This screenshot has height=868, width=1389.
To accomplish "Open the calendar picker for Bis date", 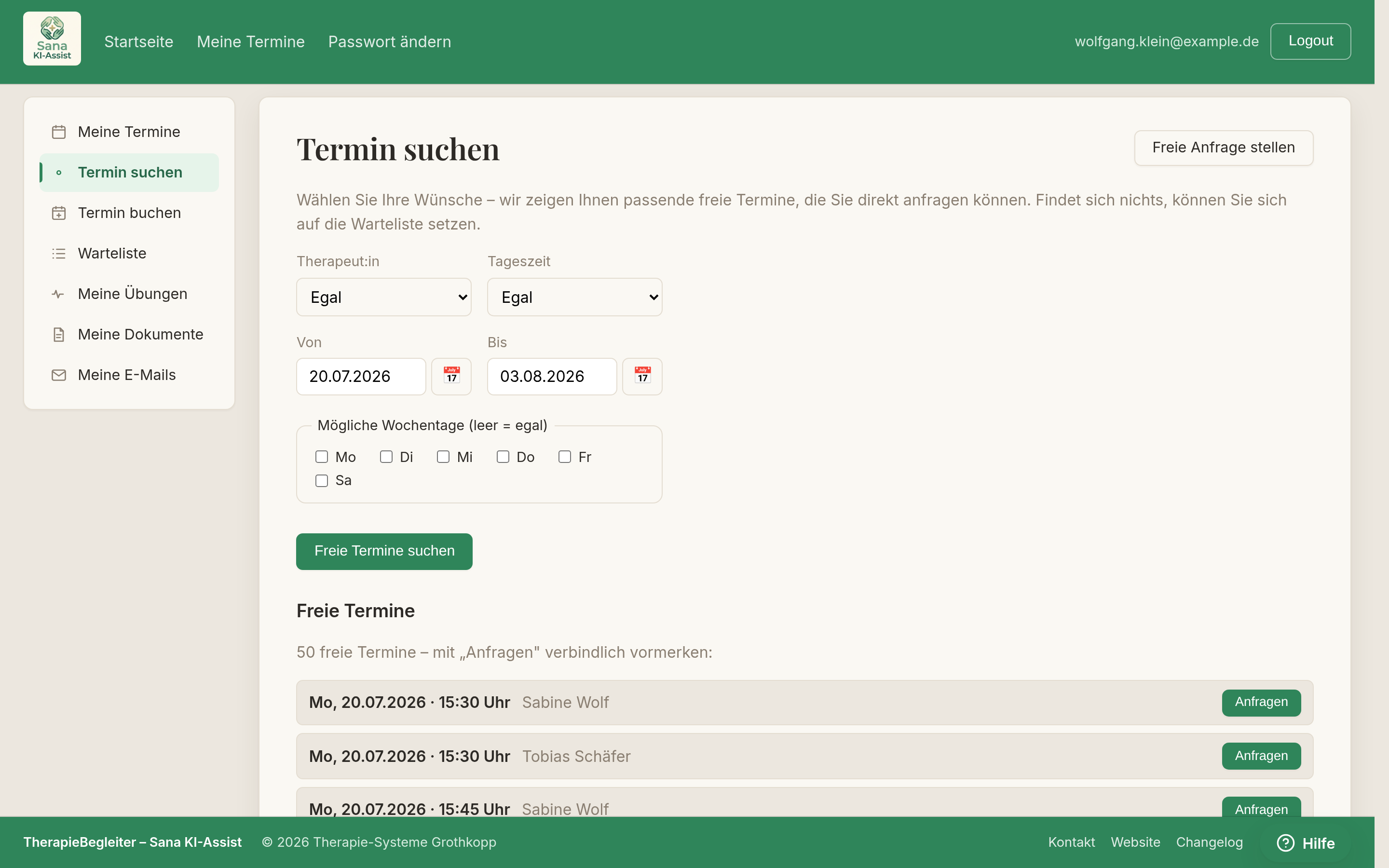I will (642, 377).
